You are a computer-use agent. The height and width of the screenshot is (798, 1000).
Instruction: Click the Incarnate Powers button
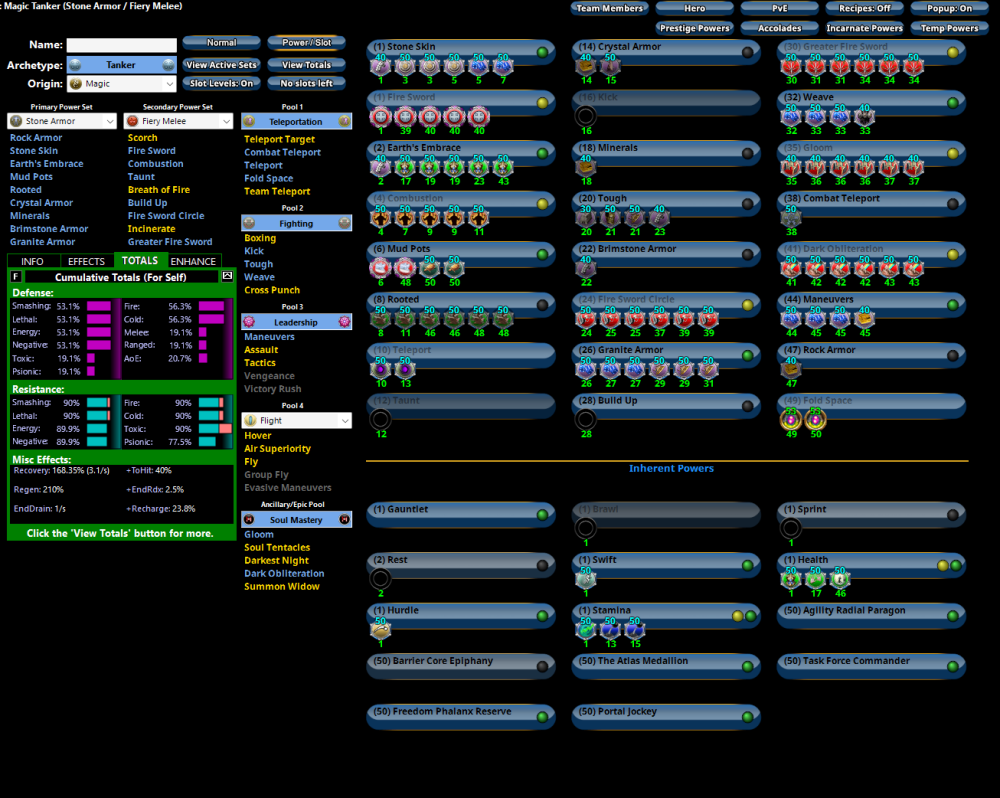(x=865, y=28)
